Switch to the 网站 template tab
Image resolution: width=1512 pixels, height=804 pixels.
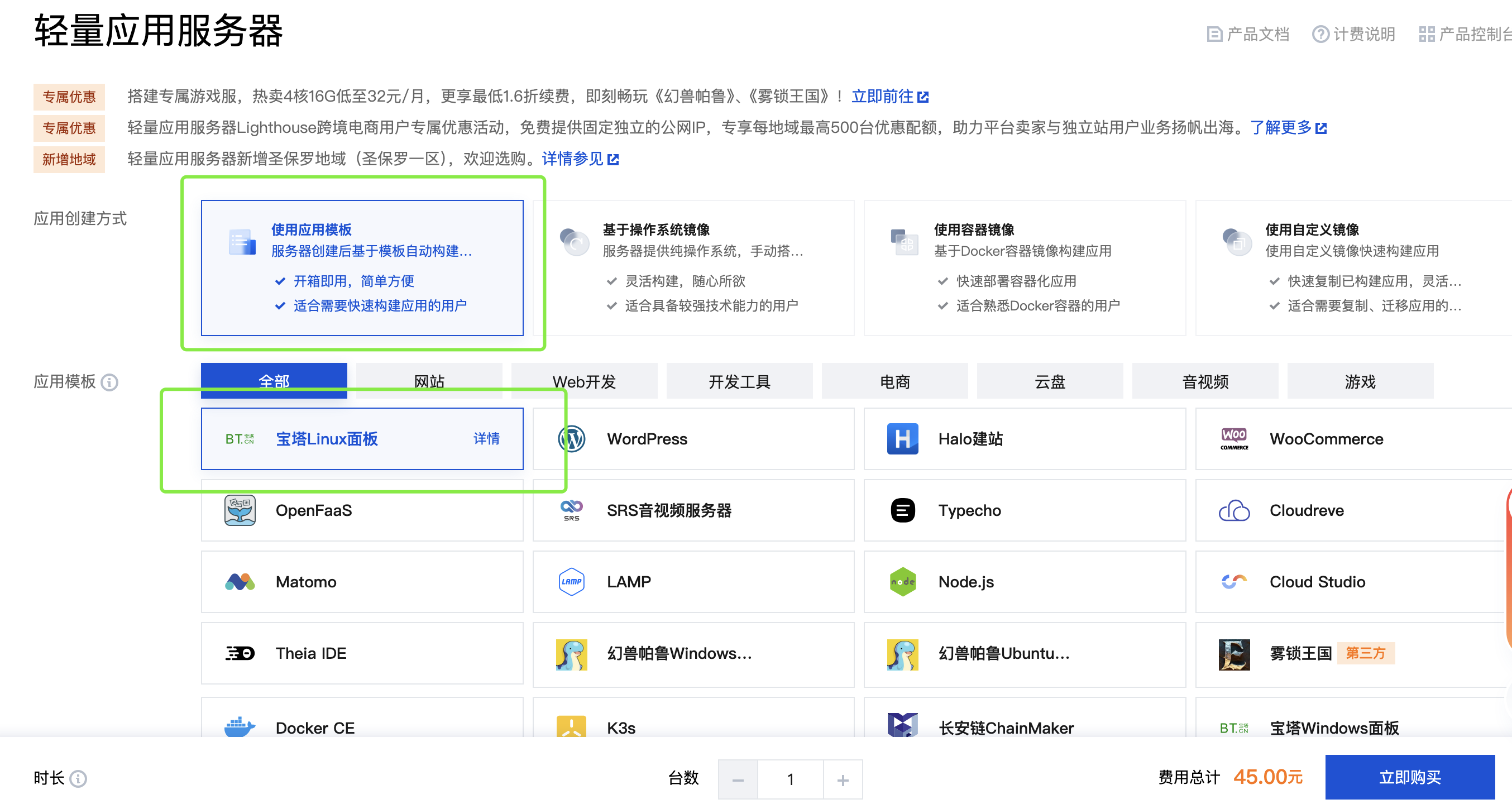click(428, 381)
